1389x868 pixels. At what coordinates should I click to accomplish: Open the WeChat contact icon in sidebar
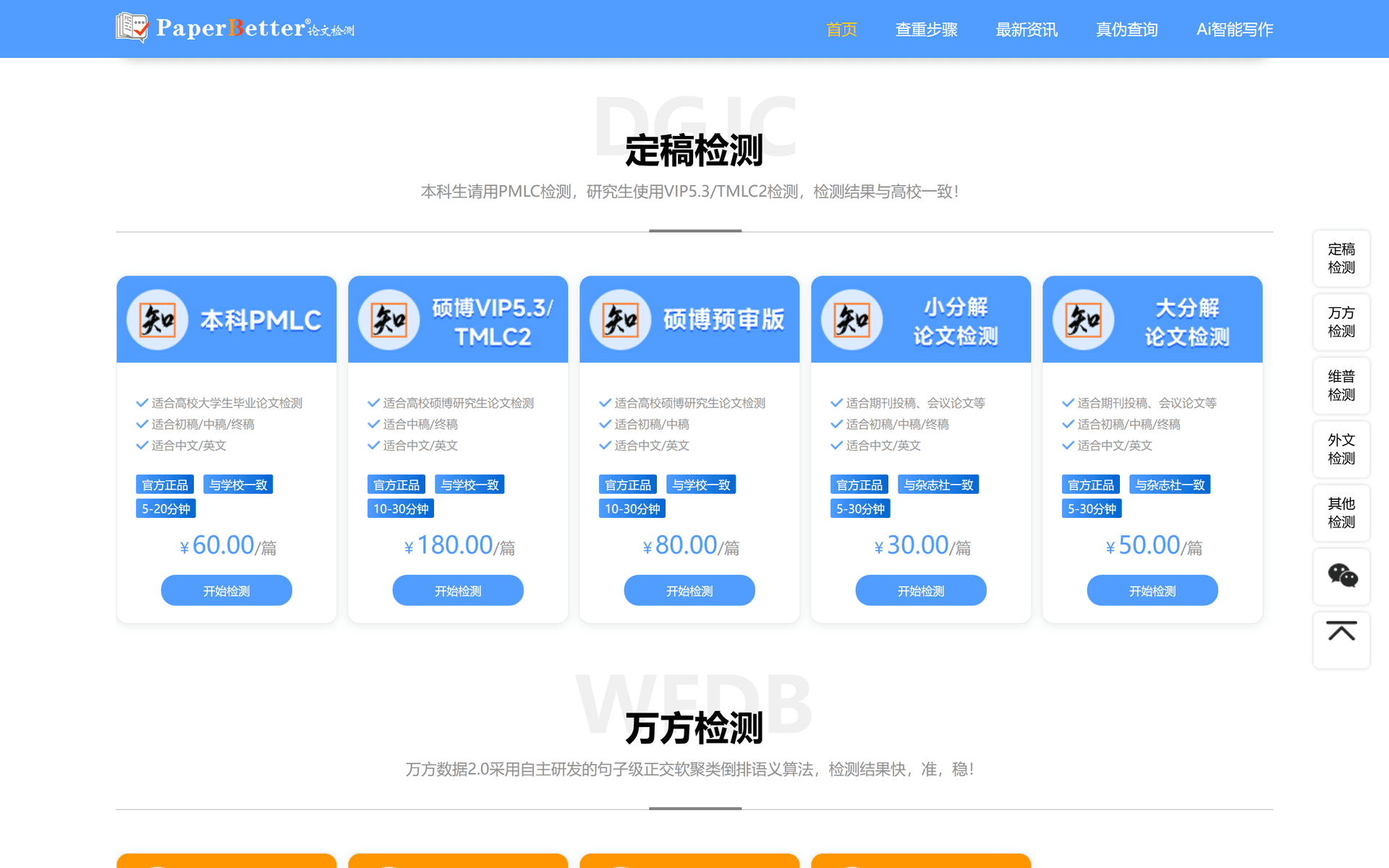click(1342, 576)
